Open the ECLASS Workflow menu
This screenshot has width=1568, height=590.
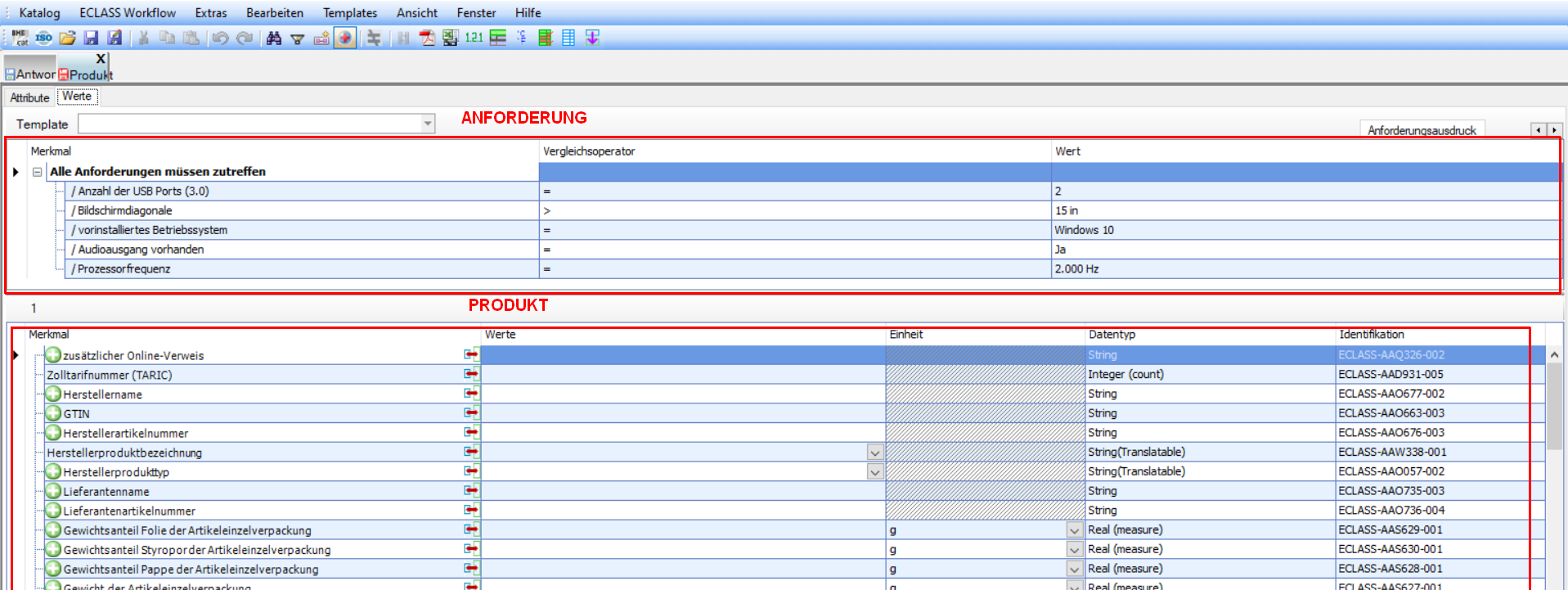point(127,13)
